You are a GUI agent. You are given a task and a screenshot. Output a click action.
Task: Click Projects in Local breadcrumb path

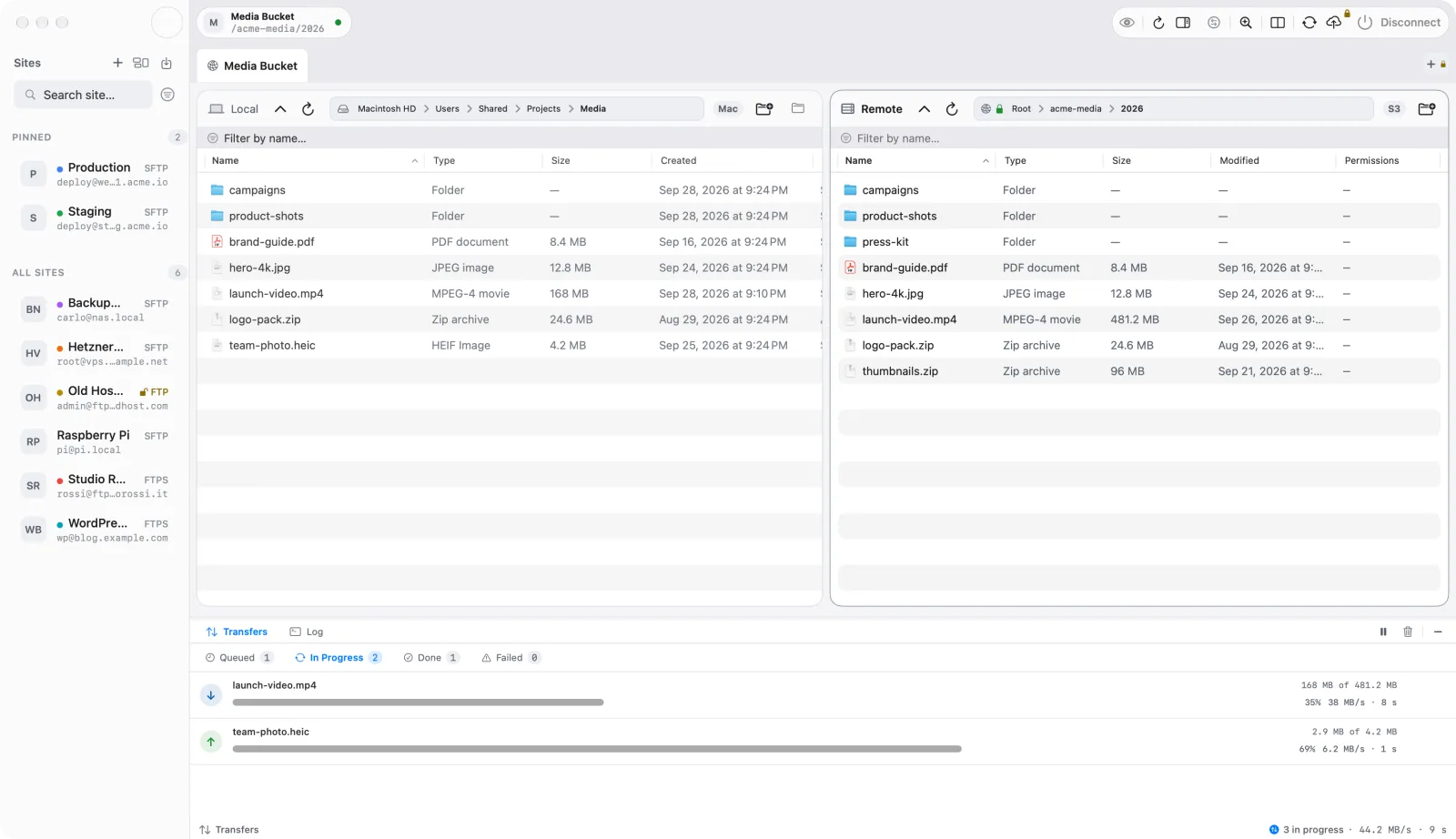click(543, 109)
